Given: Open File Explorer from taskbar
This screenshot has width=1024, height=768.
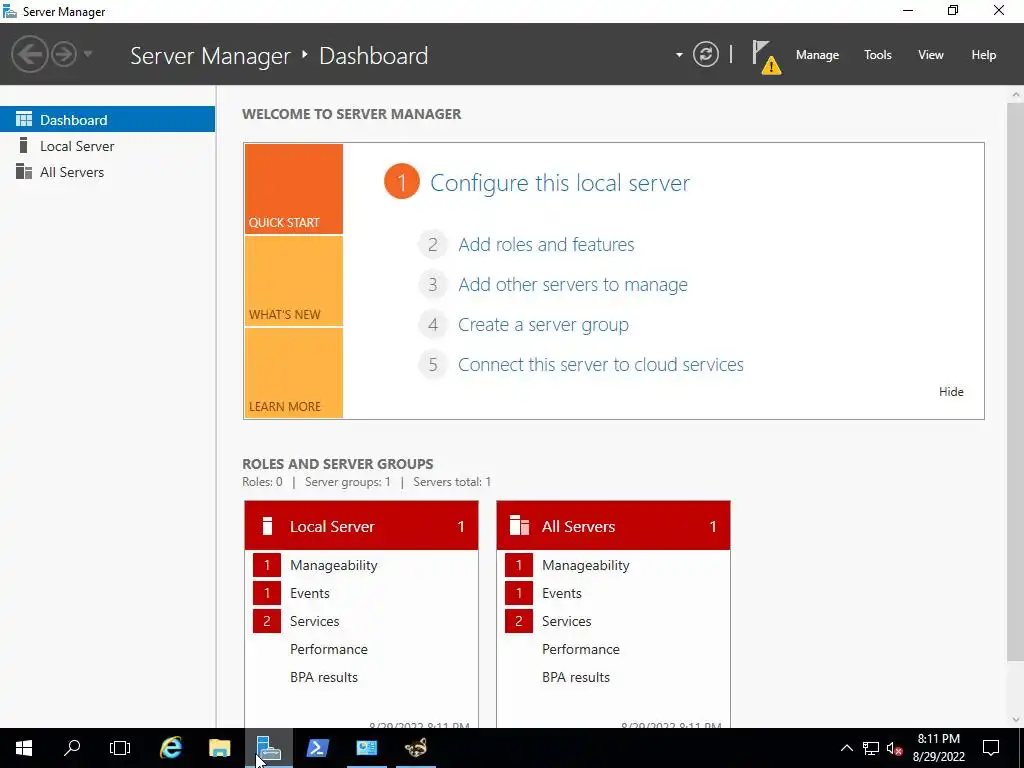Looking at the screenshot, I should [x=220, y=748].
